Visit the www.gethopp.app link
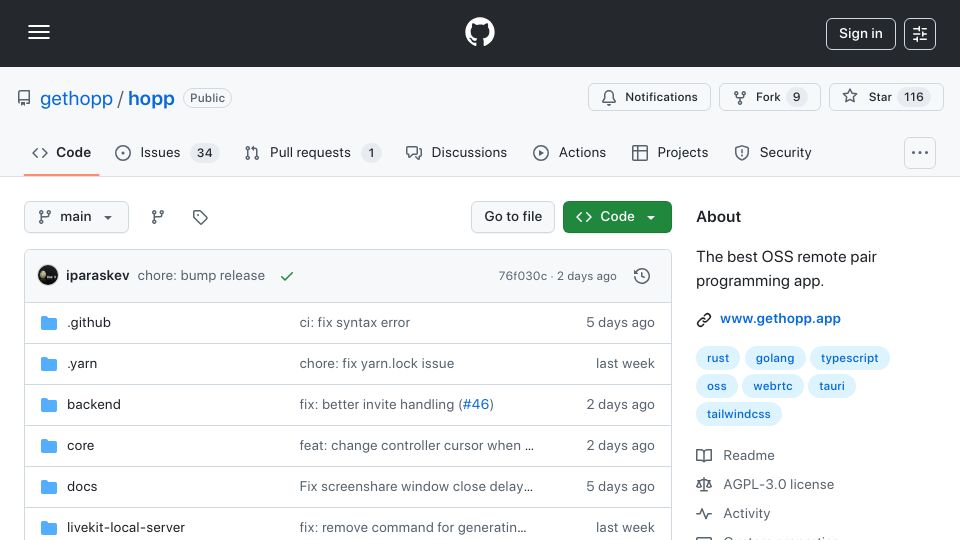 [780, 319]
